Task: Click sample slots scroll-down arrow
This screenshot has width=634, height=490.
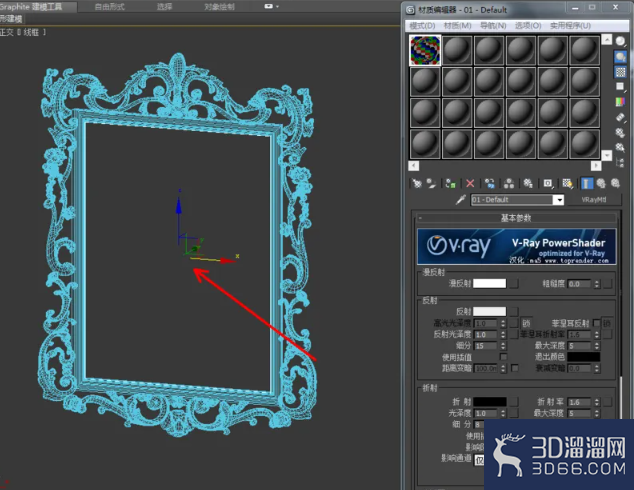Action: [607, 155]
